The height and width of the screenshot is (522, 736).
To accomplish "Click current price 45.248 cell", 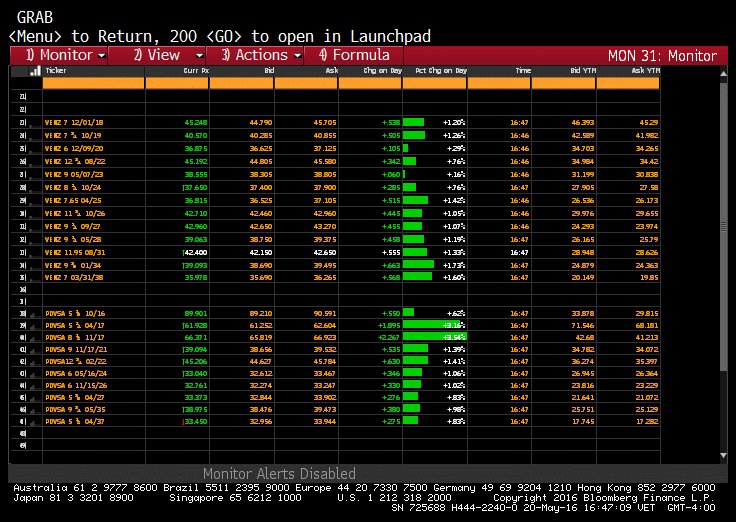I will pos(196,123).
